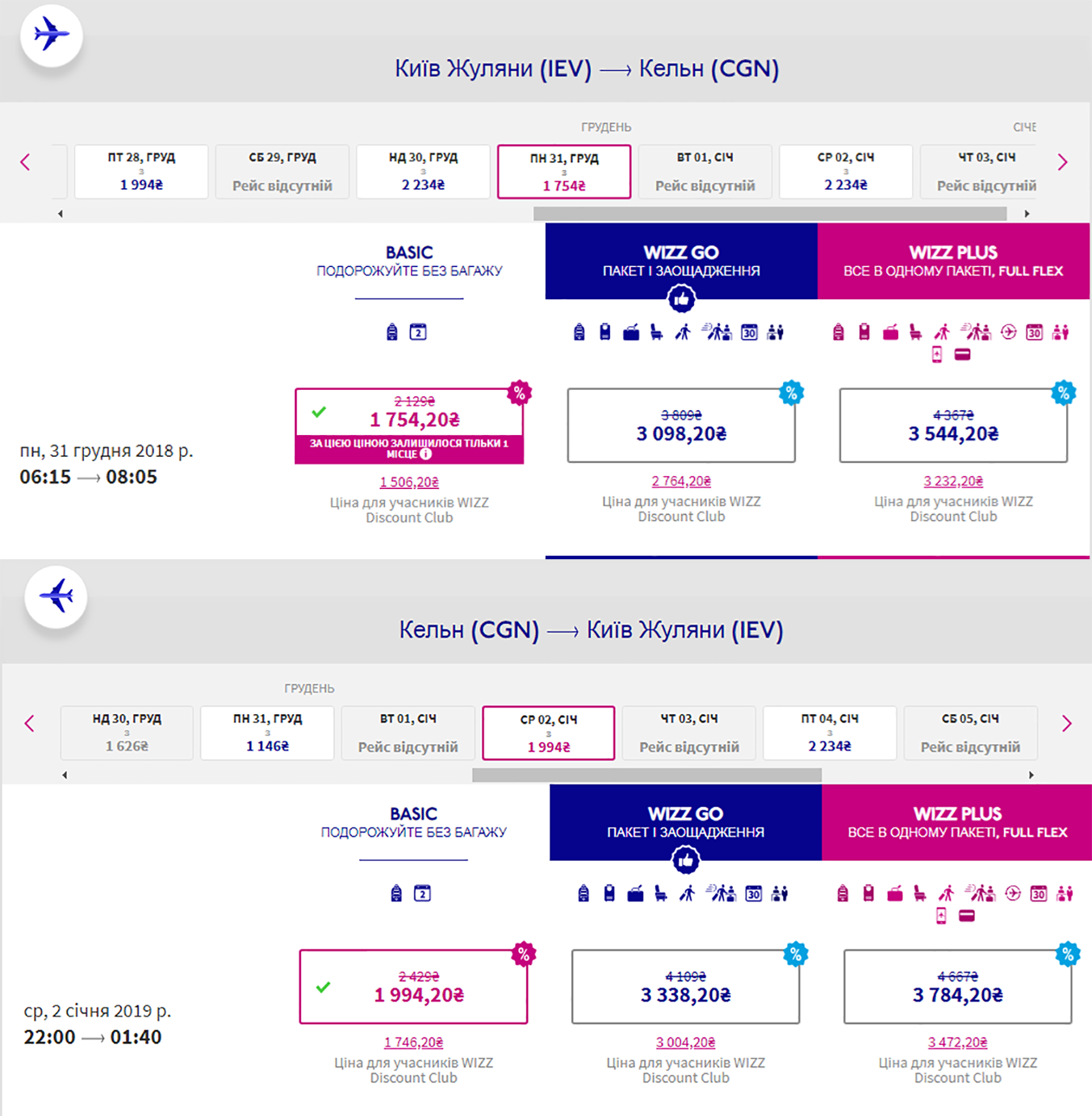Click return WIZZ GO package header
This screenshot has width=1092, height=1116.
pyautogui.click(x=685, y=821)
